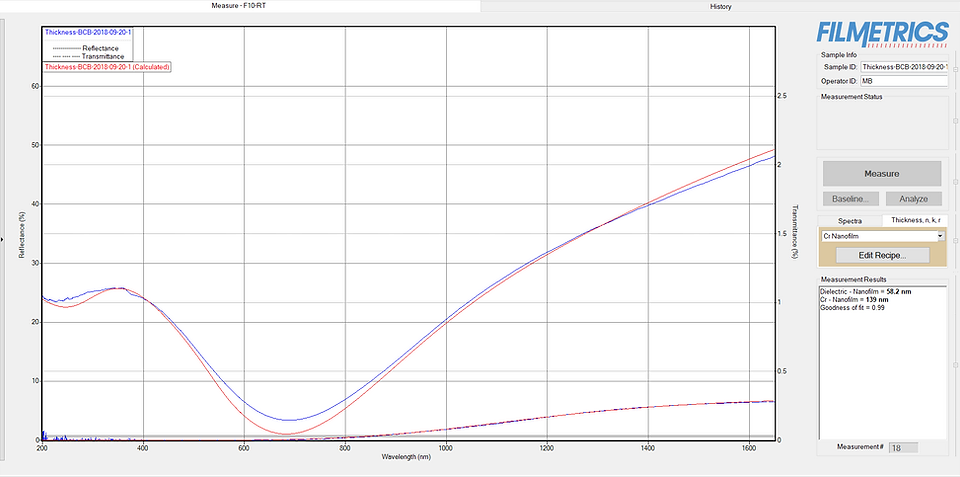960x477 pixels.
Task: Click the Dielectric Nanofilm thickness result line
Action: click(x=867, y=291)
